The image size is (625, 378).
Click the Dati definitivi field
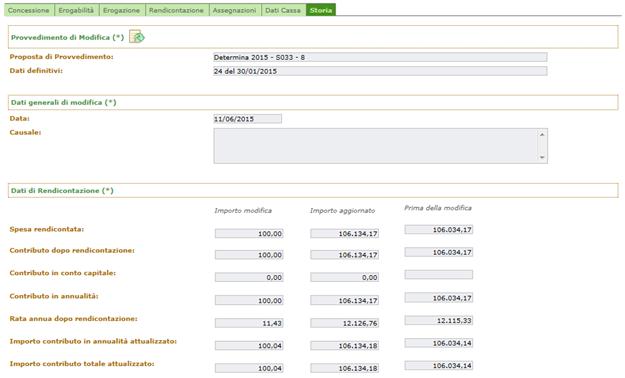[380, 71]
